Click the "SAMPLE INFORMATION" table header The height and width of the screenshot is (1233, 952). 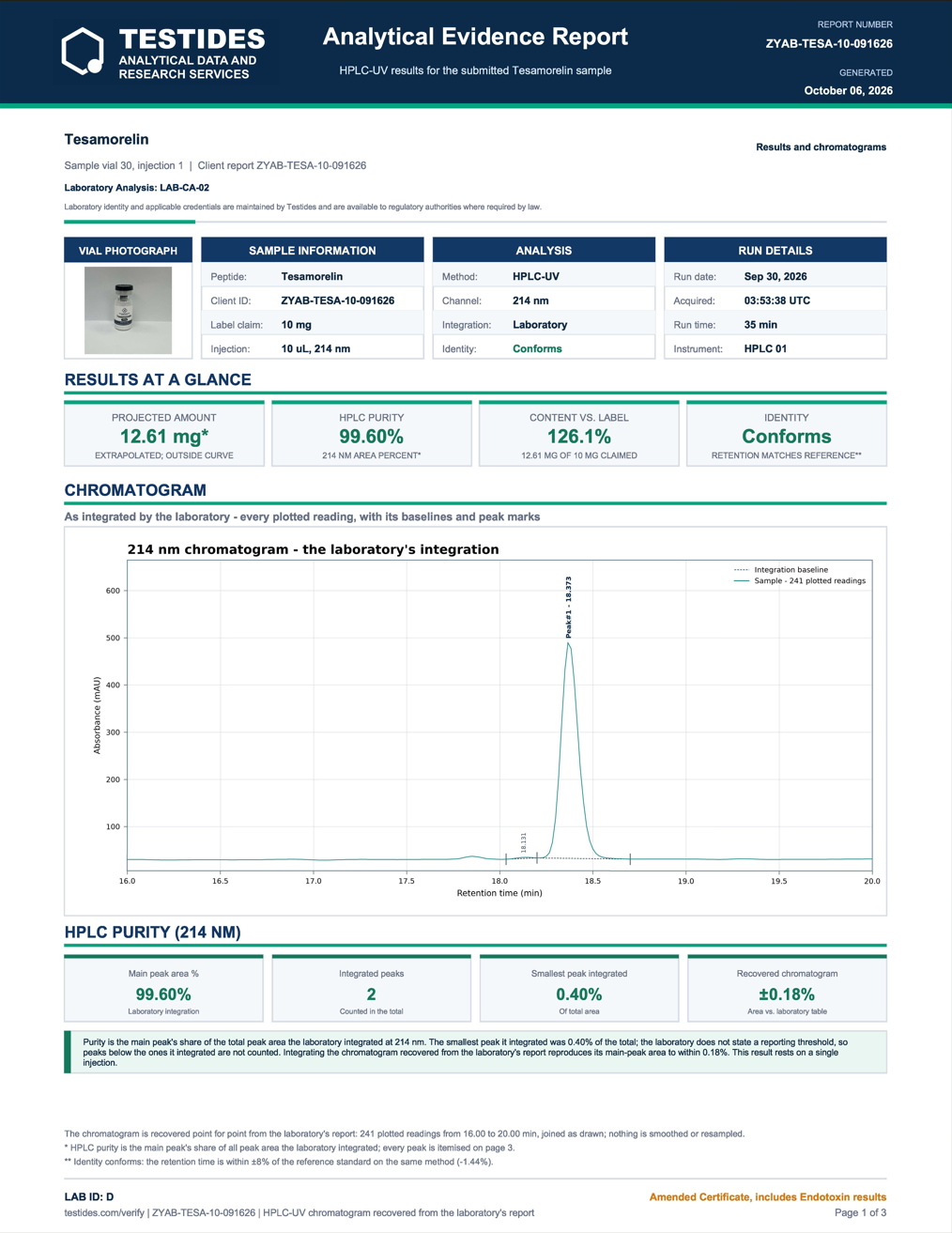click(313, 250)
